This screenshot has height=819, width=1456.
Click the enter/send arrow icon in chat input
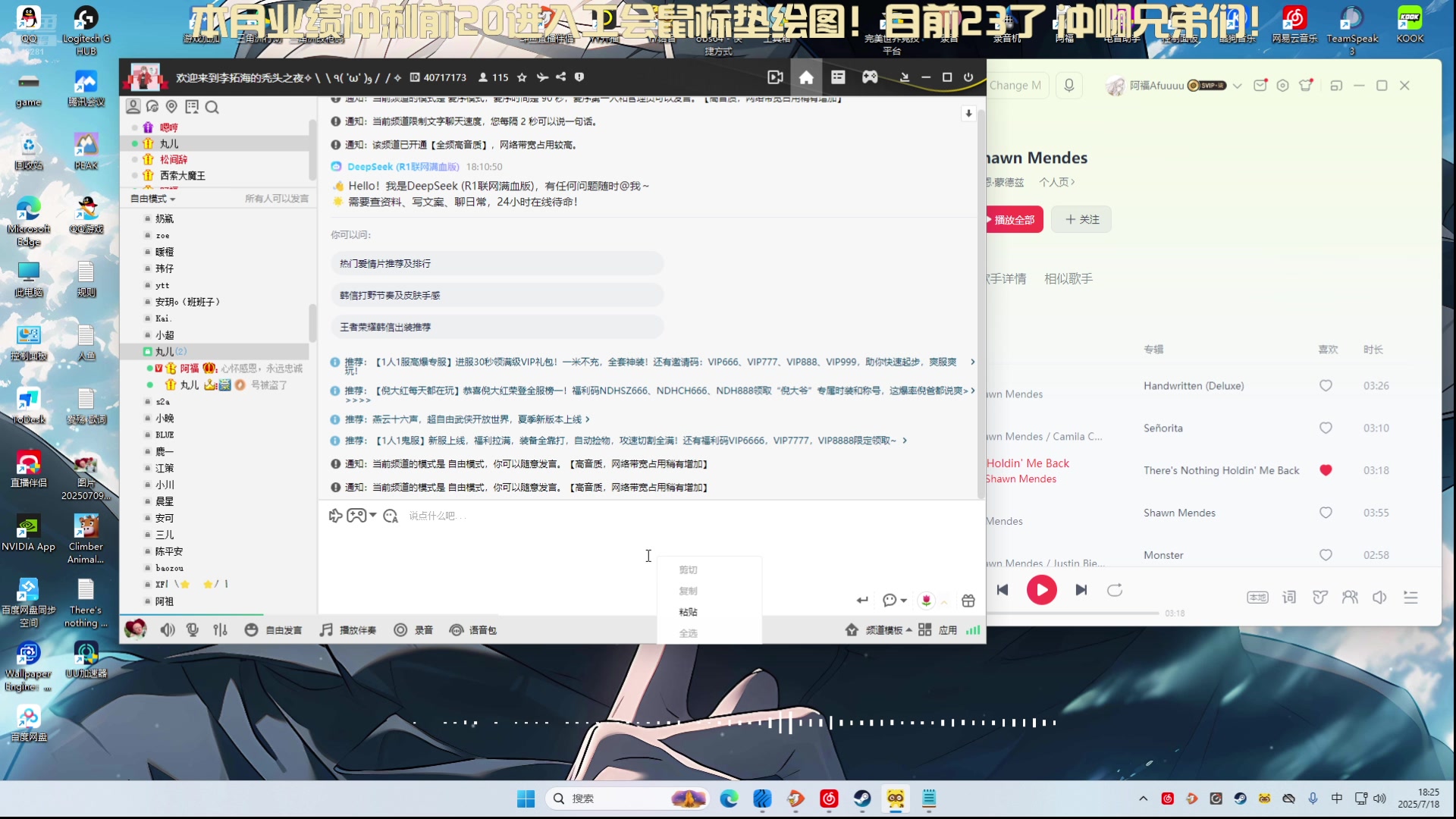click(x=862, y=601)
